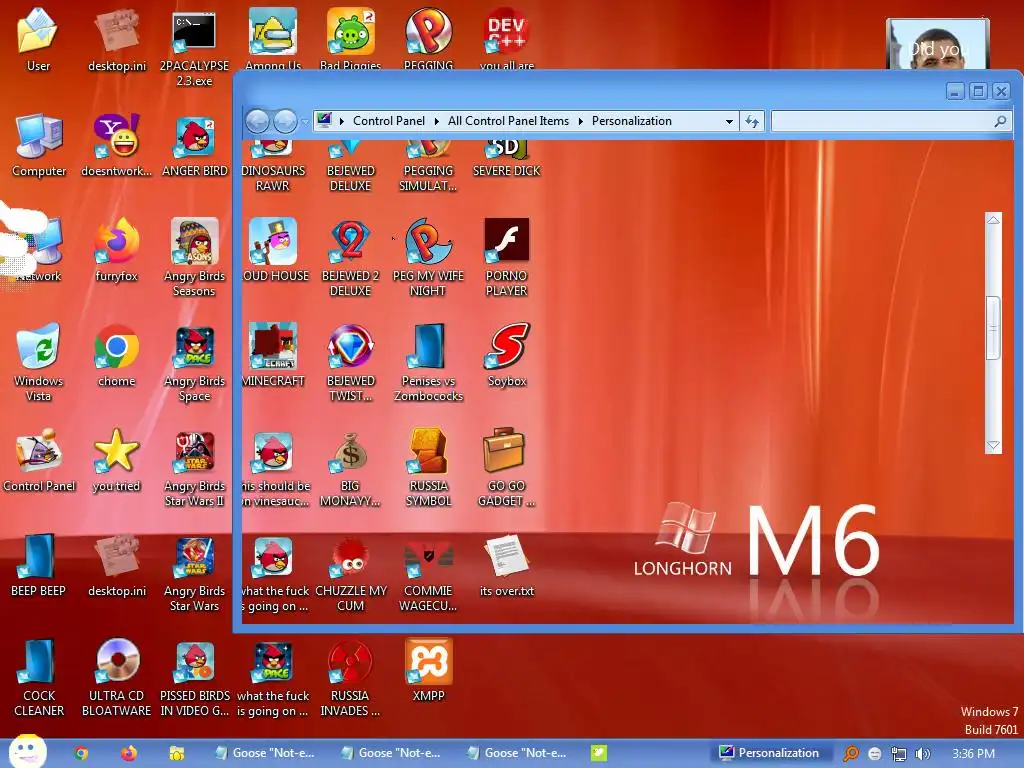
Task: Click the scrollbar down arrow
Action: (x=993, y=445)
